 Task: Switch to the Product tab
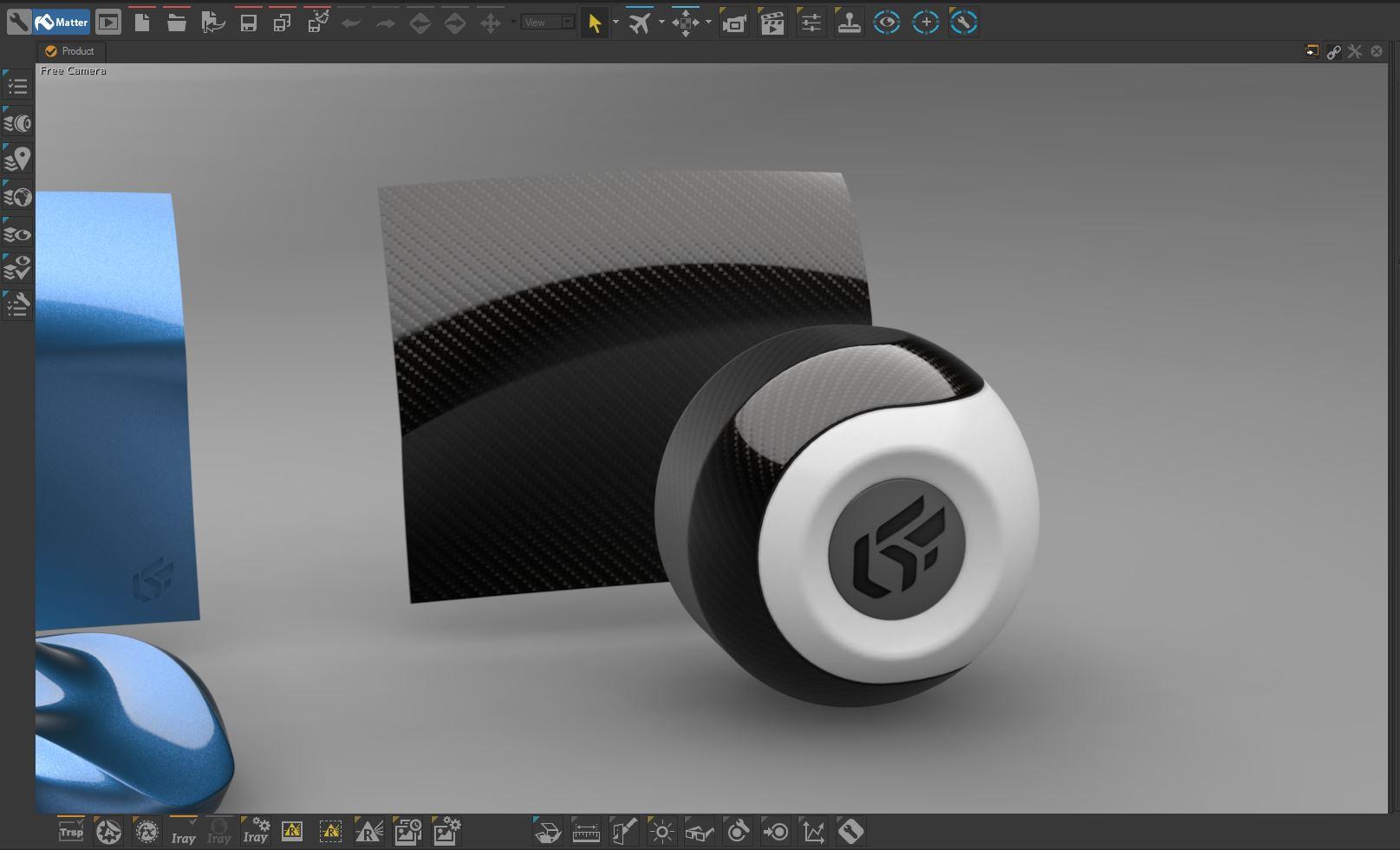click(x=70, y=51)
